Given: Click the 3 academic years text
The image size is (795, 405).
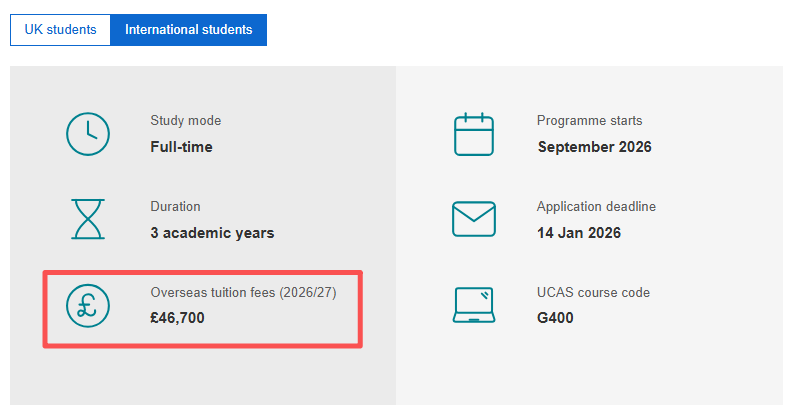Looking at the screenshot, I should (x=212, y=233).
